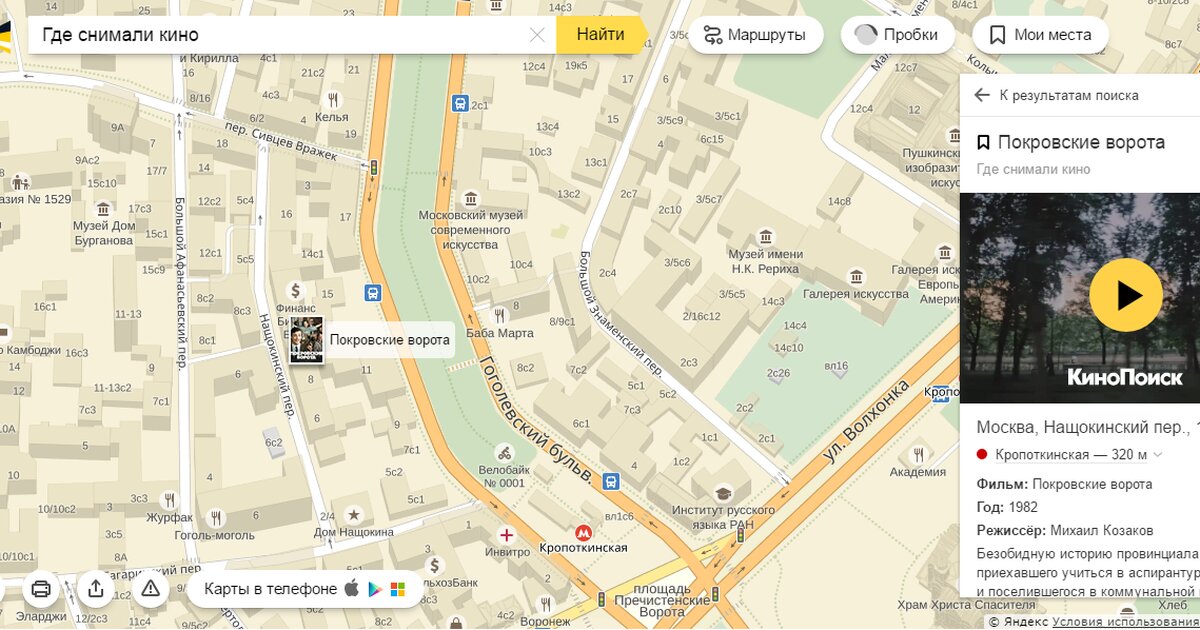The height and width of the screenshot is (630, 1200).
Task: Clear the search field with the X icon
Action: (x=537, y=35)
